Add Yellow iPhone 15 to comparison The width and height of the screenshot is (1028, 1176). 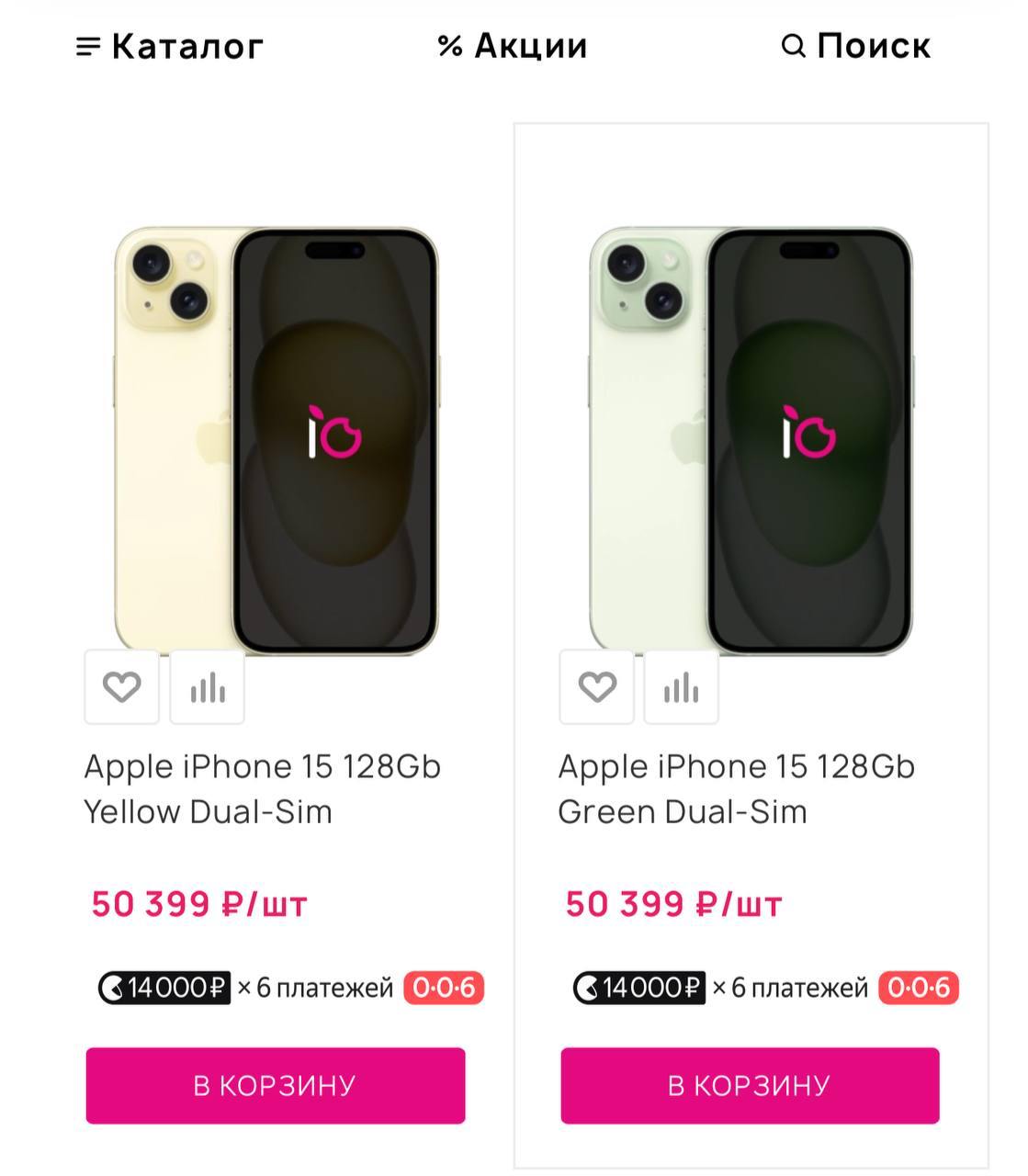click(x=208, y=687)
